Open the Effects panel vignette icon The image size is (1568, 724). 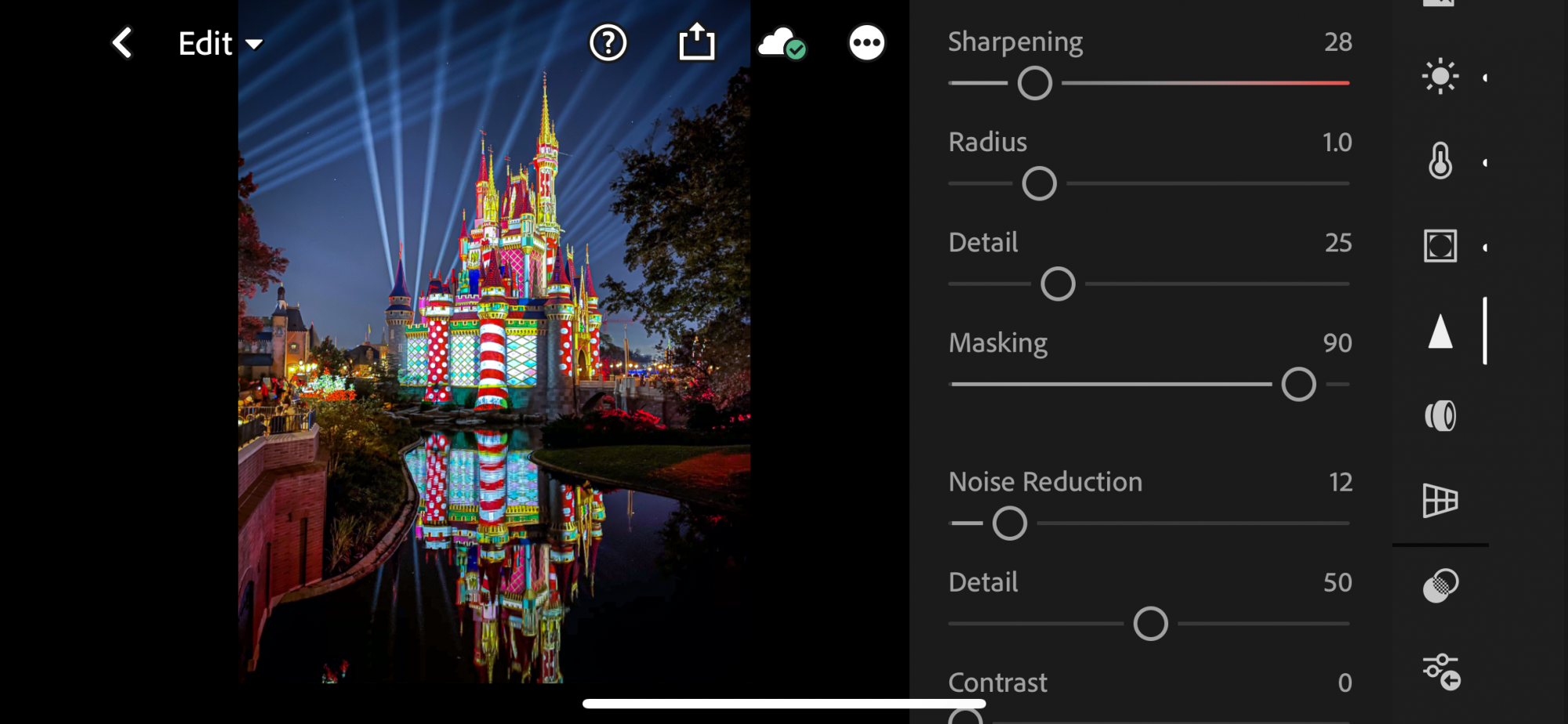coord(1440,246)
